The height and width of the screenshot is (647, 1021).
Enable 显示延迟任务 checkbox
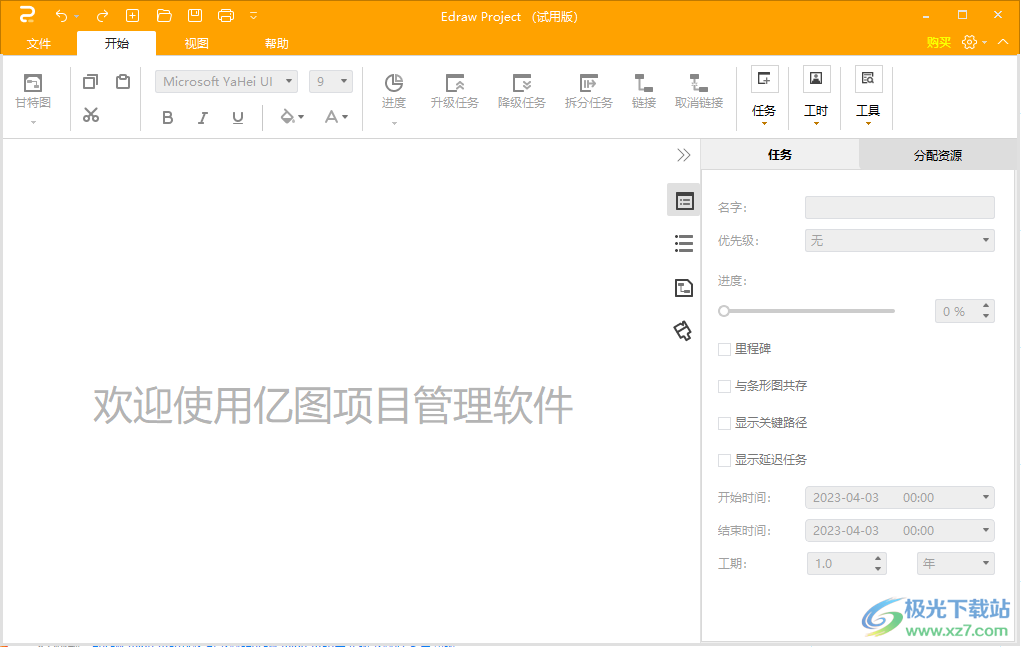[724, 461]
